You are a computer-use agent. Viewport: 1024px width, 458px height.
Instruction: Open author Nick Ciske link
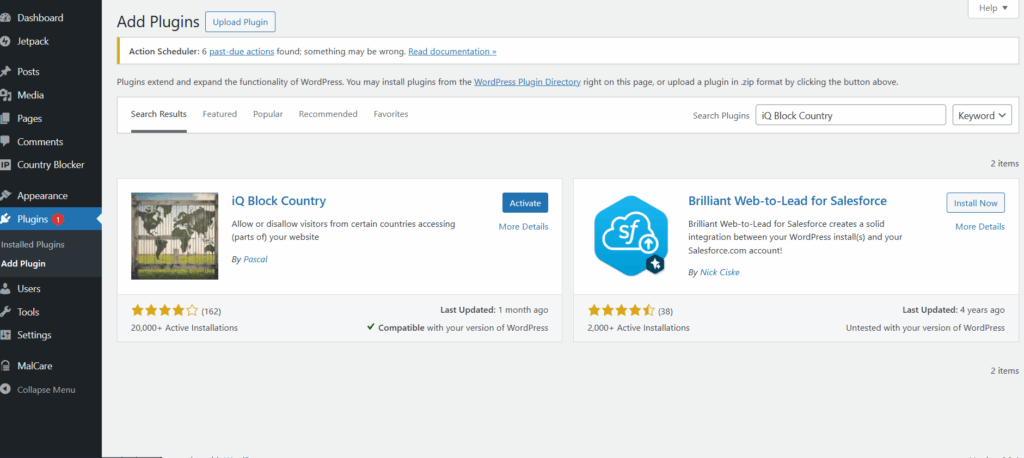pyautogui.click(x=720, y=272)
